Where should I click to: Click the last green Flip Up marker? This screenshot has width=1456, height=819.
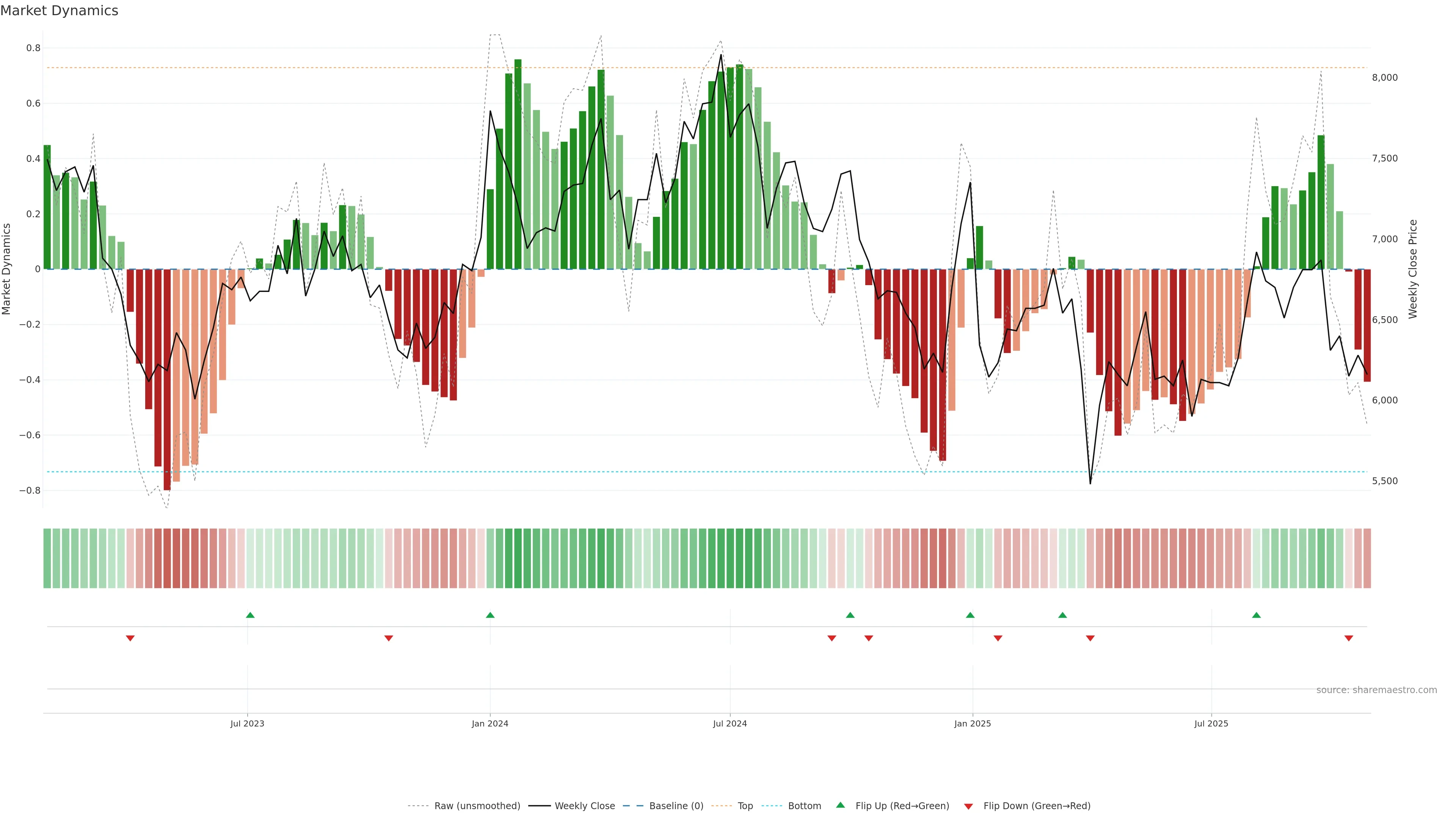tap(1257, 615)
